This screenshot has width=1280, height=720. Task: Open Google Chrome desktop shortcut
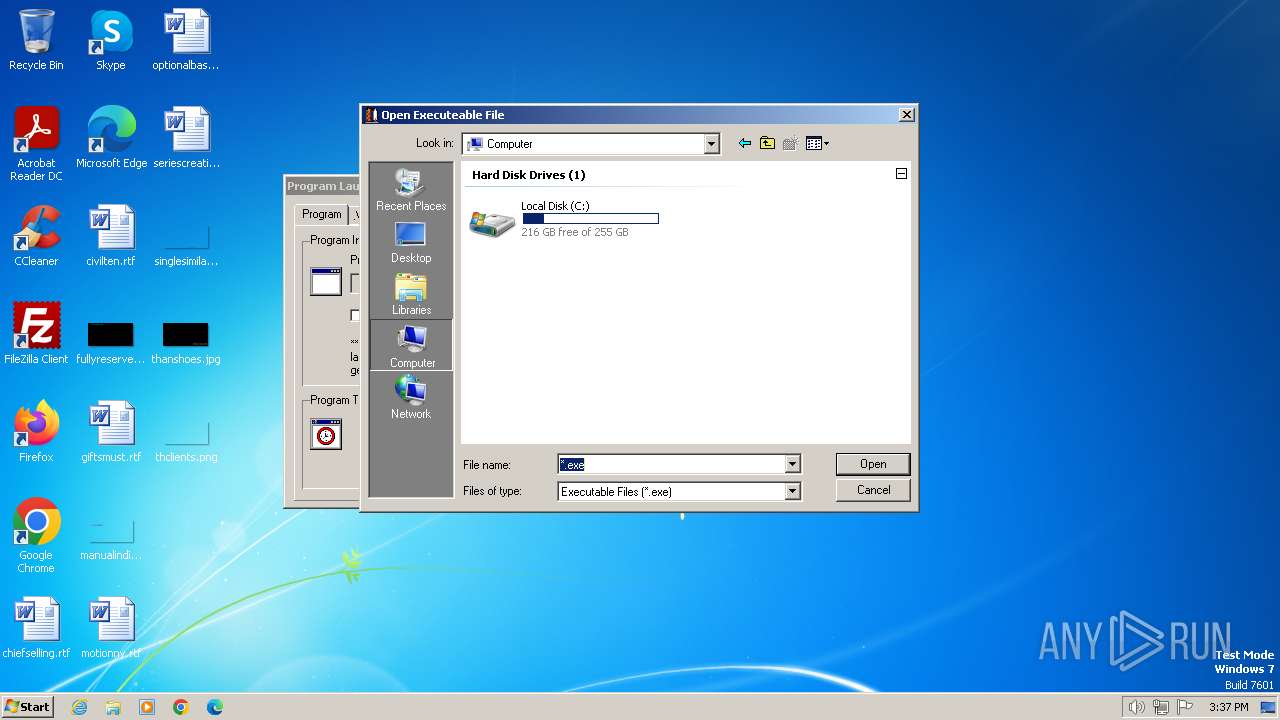pos(36,536)
